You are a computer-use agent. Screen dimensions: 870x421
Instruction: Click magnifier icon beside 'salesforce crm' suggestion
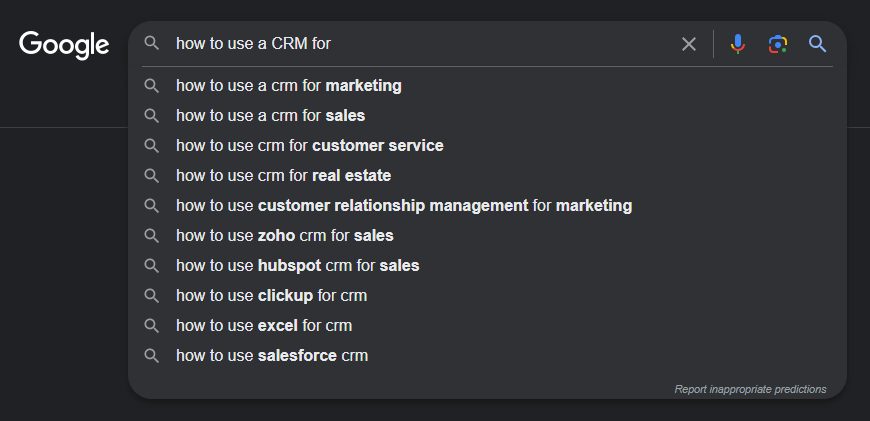pyautogui.click(x=152, y=356)
